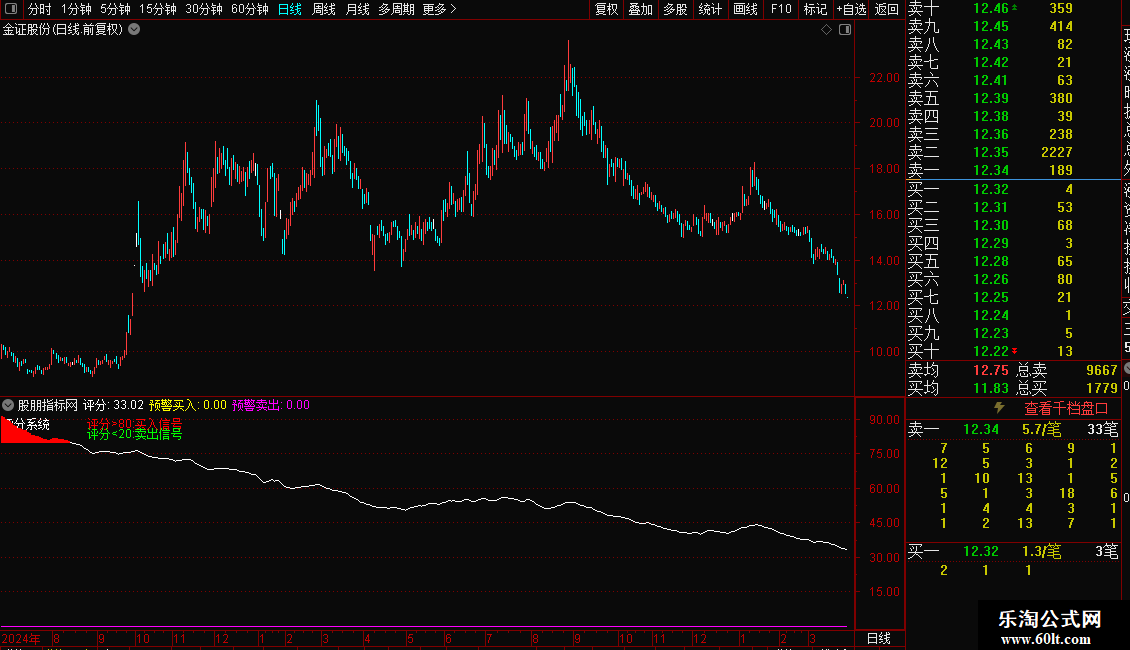Open 查看千档盘口 link

pos(1066,409)
